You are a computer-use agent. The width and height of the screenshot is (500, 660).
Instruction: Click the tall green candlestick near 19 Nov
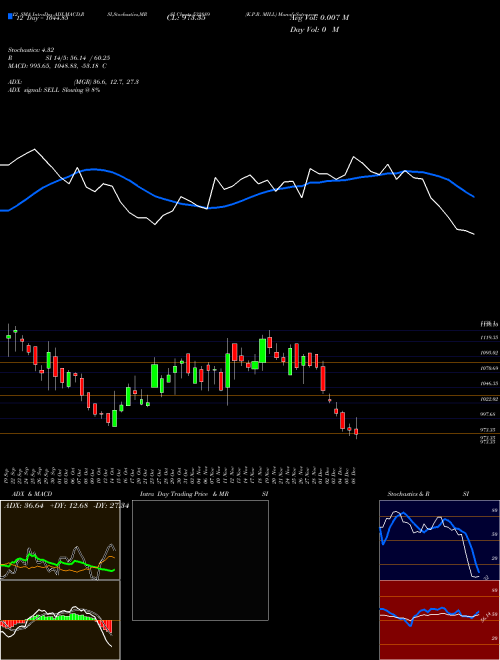click(262, 351)
